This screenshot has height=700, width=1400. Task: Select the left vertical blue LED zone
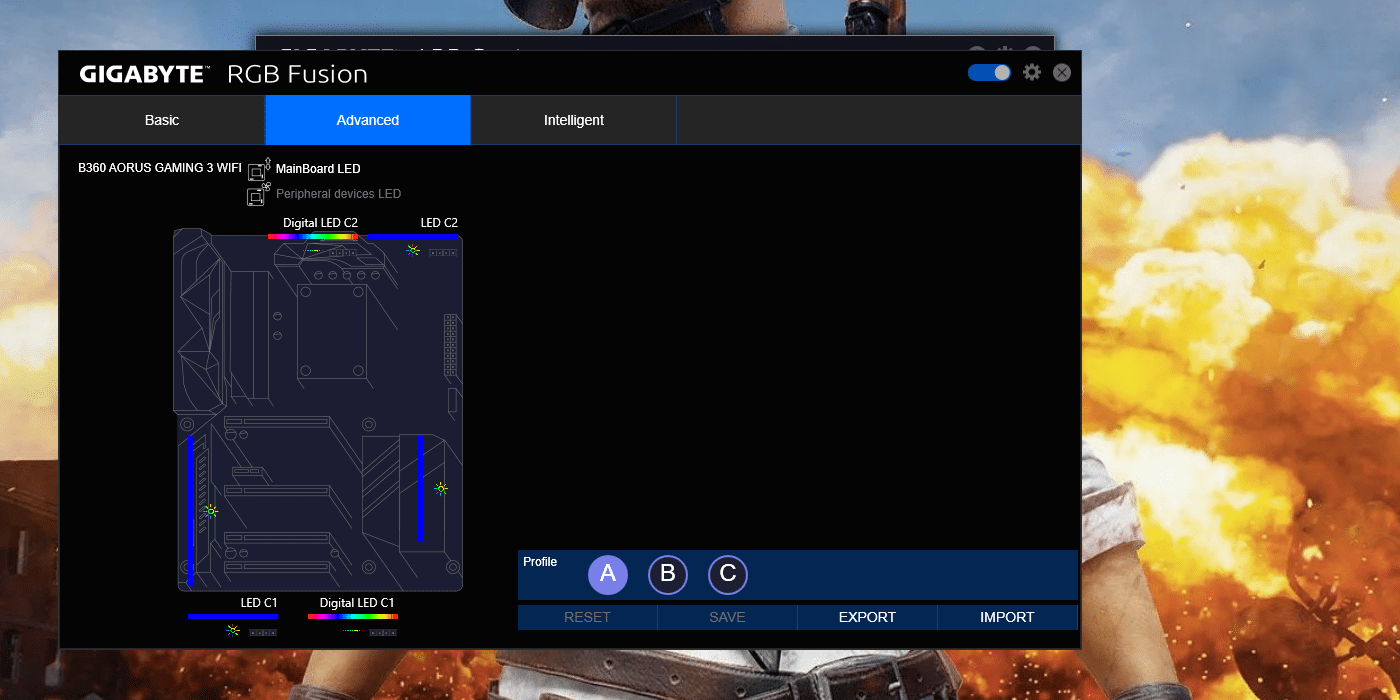[x=191, y=510]
